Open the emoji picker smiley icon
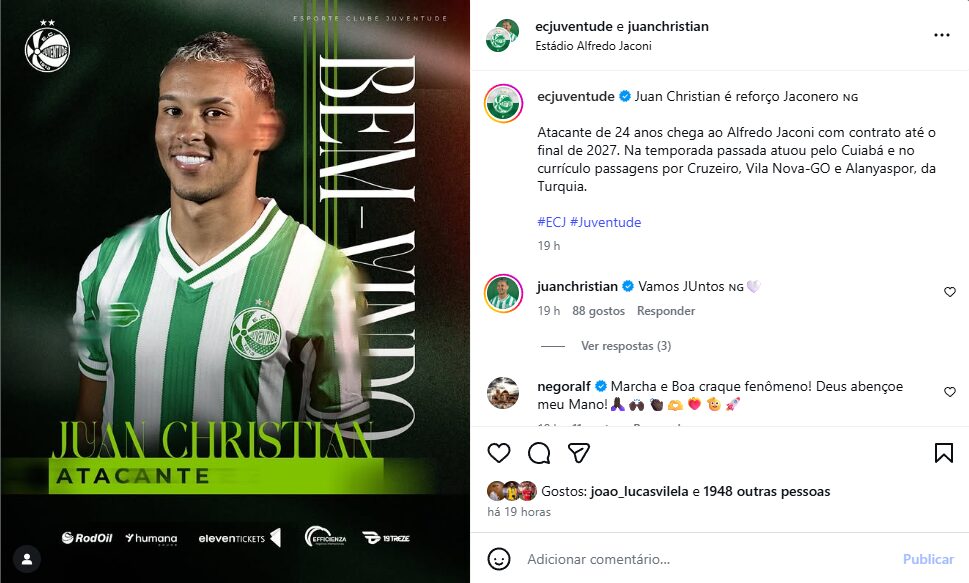This screenshot has height=583, width=969. point(499,559)
